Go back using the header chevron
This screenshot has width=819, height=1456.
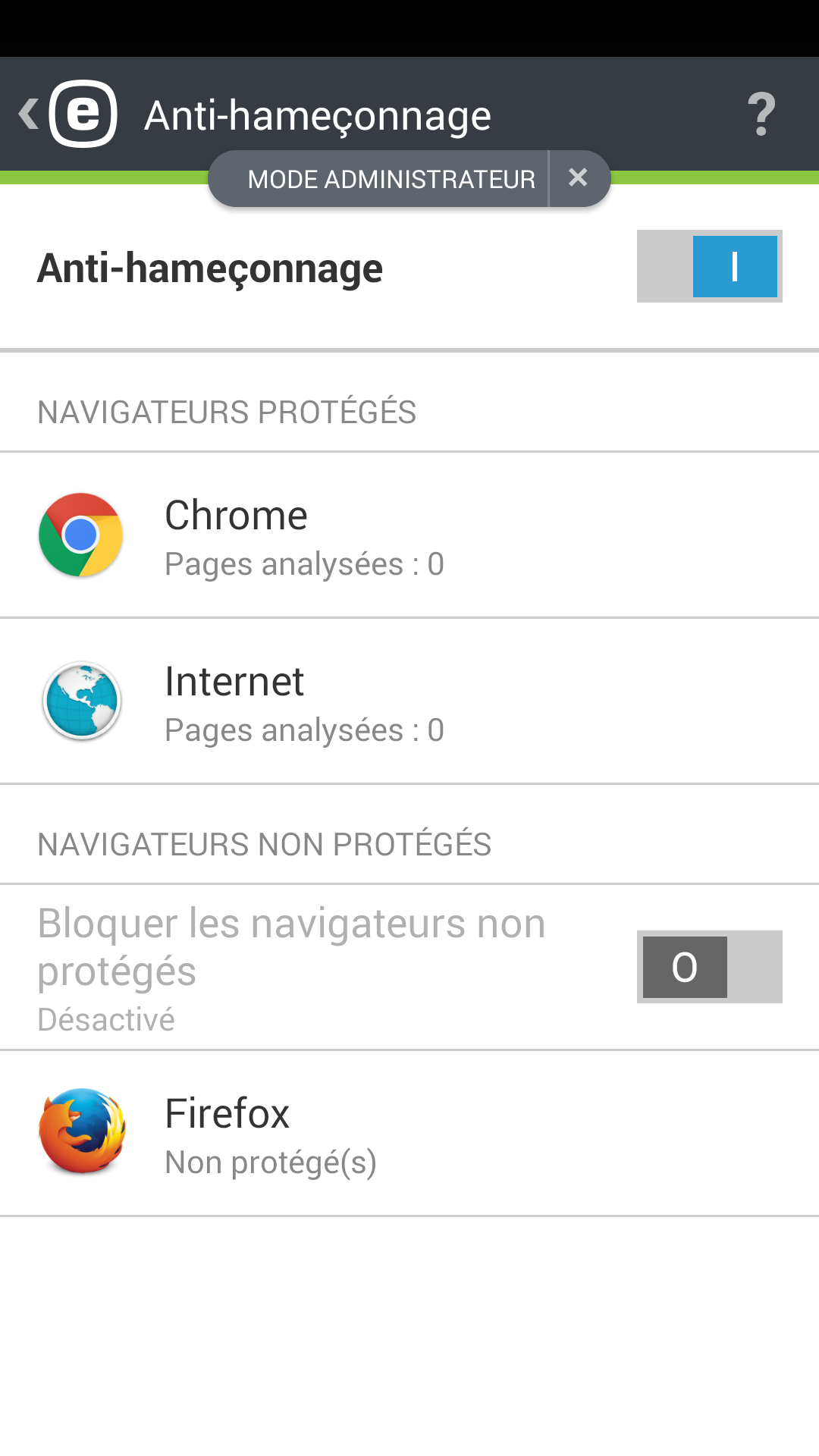click(x=28, y=114)
